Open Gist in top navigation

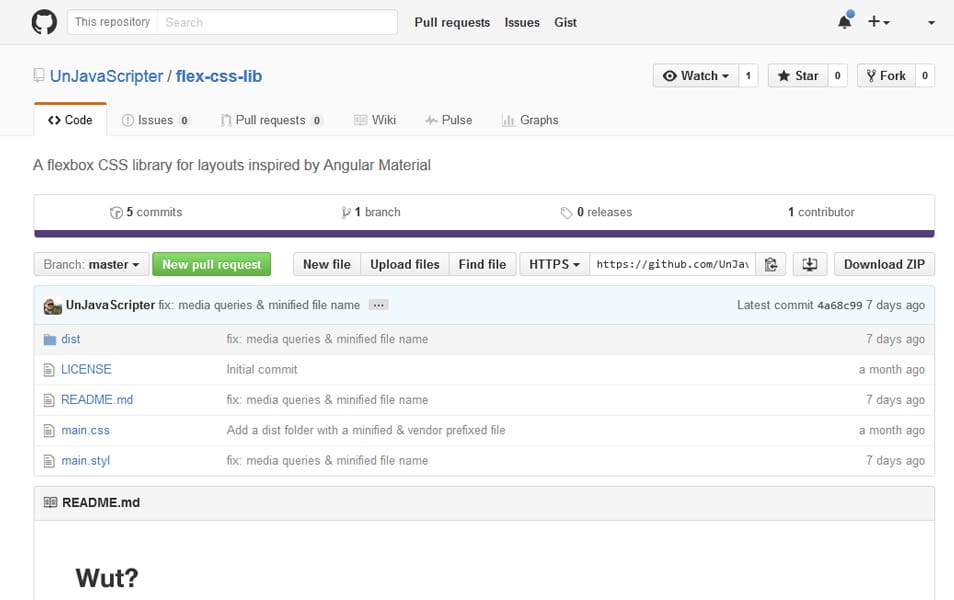point(565,23)
